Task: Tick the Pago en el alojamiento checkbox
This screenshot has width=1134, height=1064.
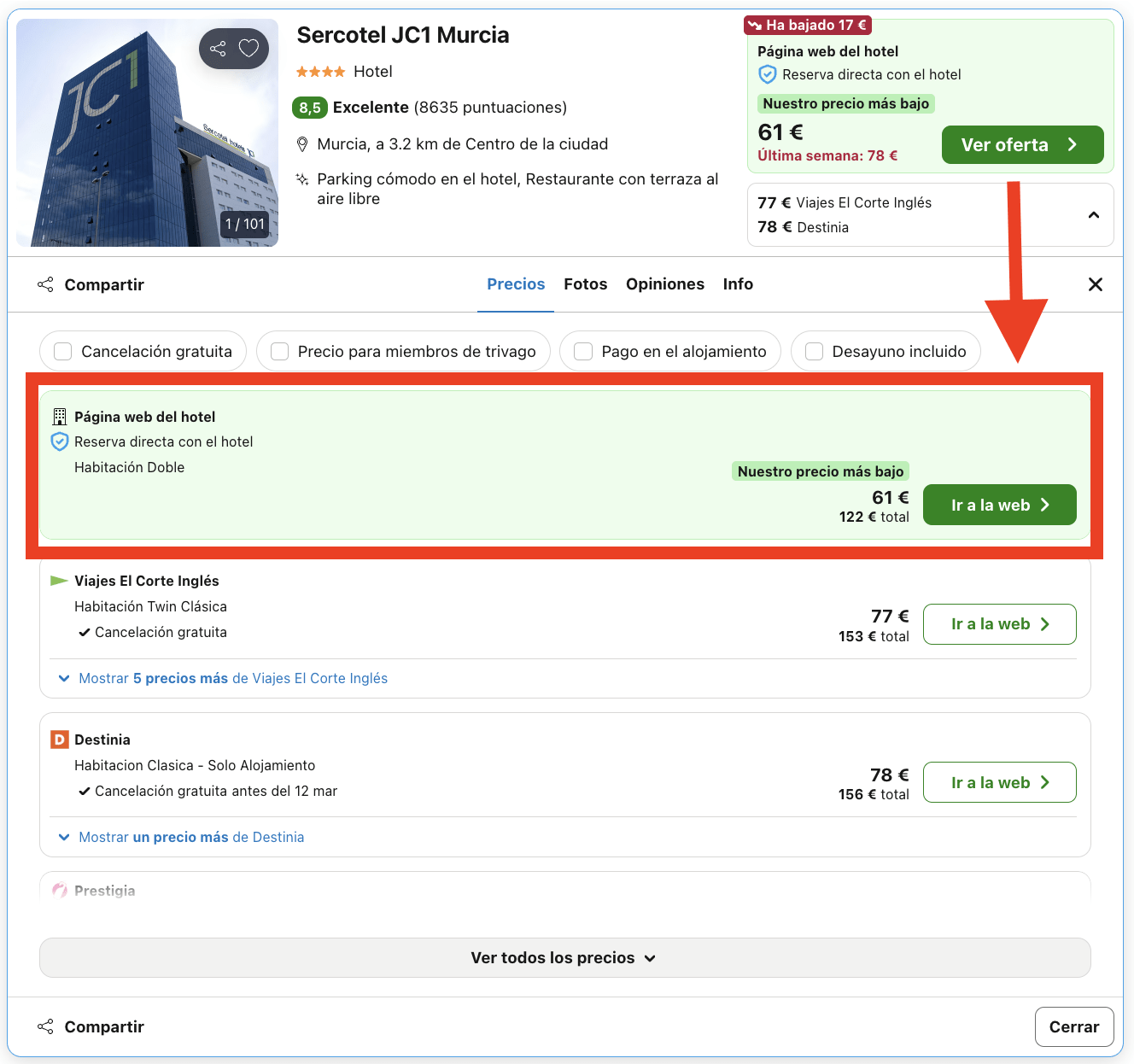Action: [x=583, y=352]
